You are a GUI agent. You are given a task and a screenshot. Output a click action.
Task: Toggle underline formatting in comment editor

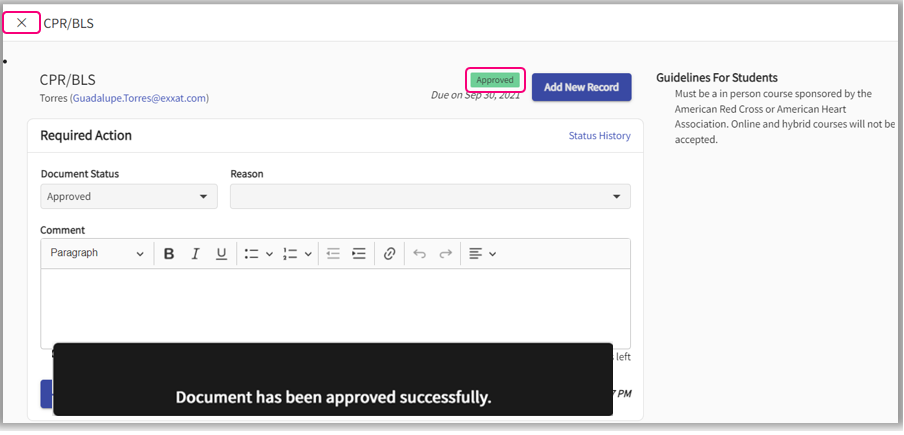(222, 254)
